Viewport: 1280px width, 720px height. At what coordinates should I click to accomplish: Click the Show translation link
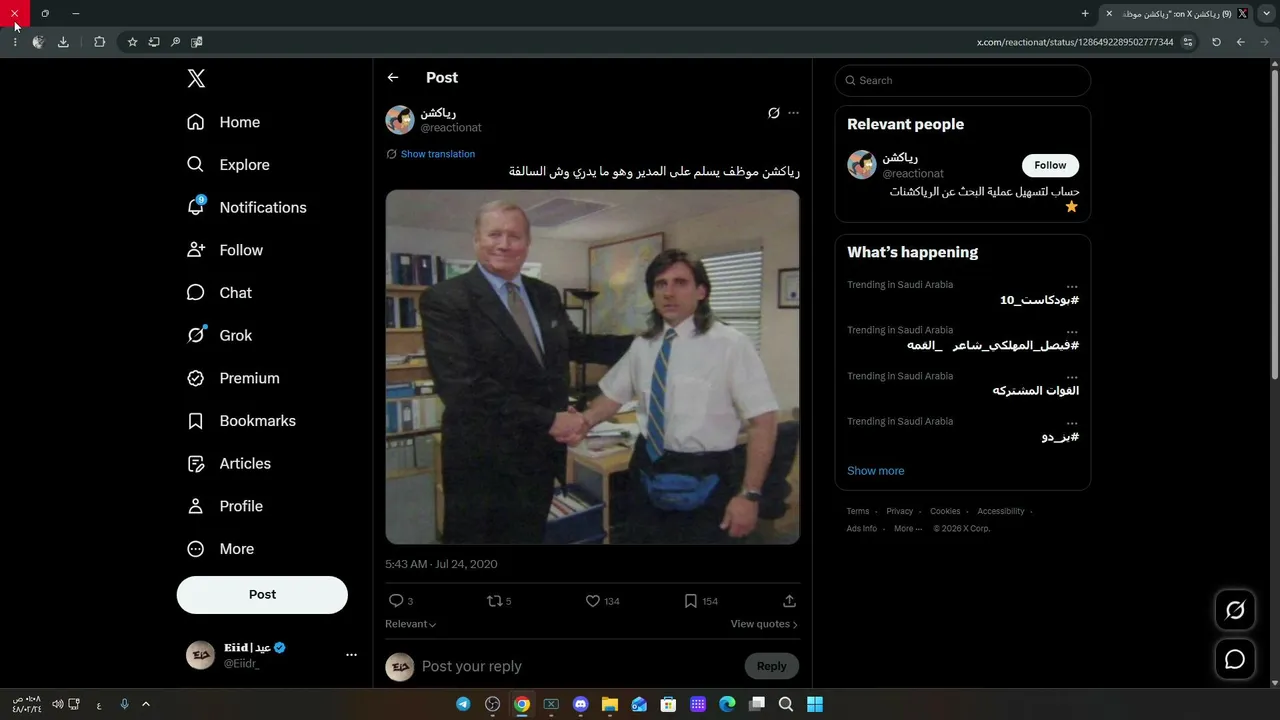[x=438, y=154]
